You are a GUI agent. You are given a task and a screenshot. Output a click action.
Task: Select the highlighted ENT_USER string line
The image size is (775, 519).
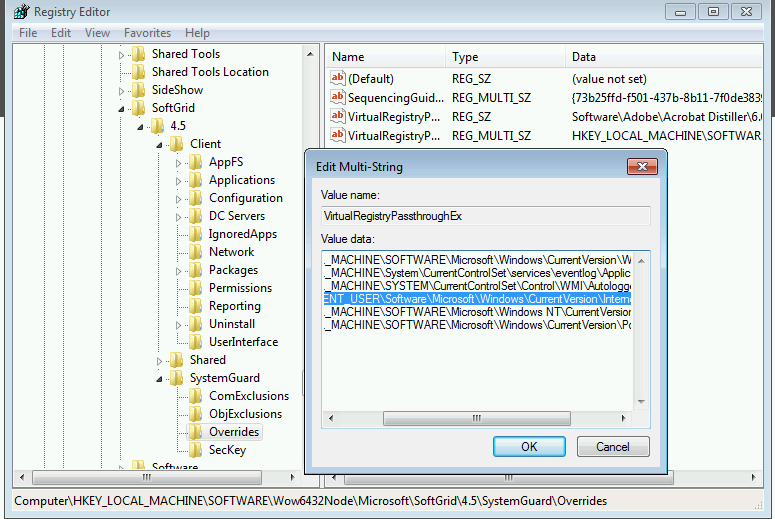478,298
